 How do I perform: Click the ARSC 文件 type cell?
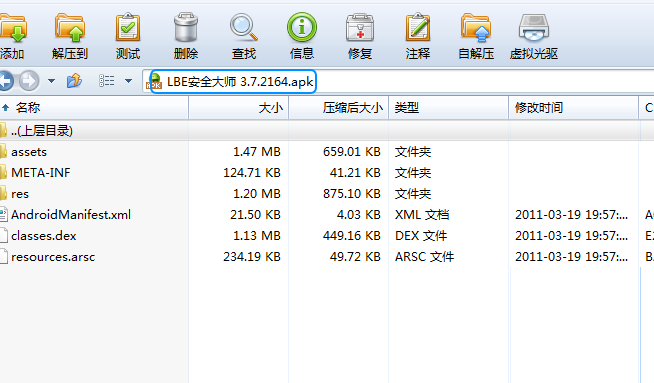(424, 257)
